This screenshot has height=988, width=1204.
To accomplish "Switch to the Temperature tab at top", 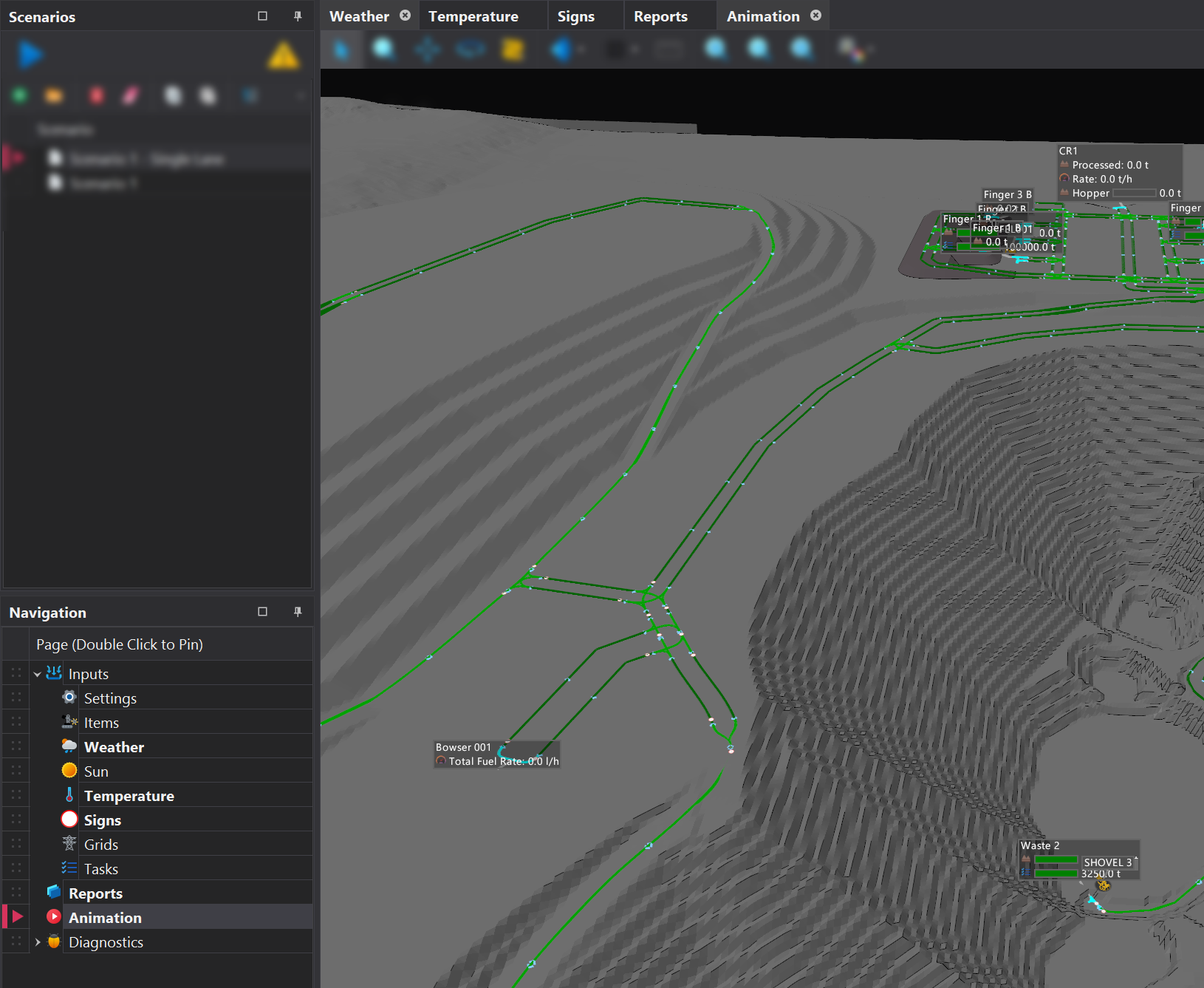I will [x=473, y=16].
